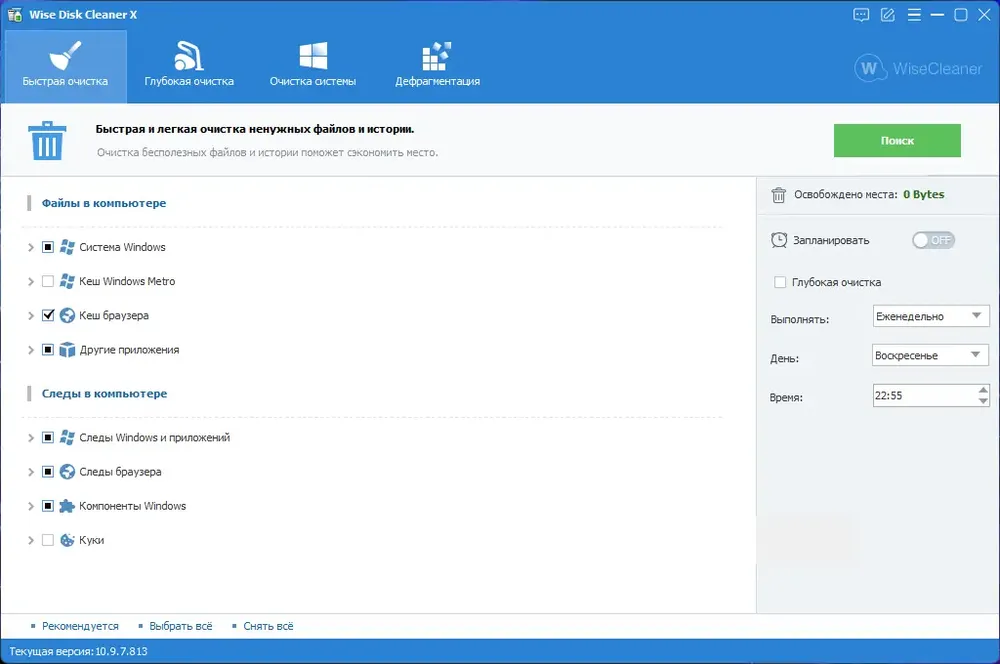Click the globe icon beside Кеш браузера
The width and height of the screenshot is (1000, 664).
pos(67,315)
